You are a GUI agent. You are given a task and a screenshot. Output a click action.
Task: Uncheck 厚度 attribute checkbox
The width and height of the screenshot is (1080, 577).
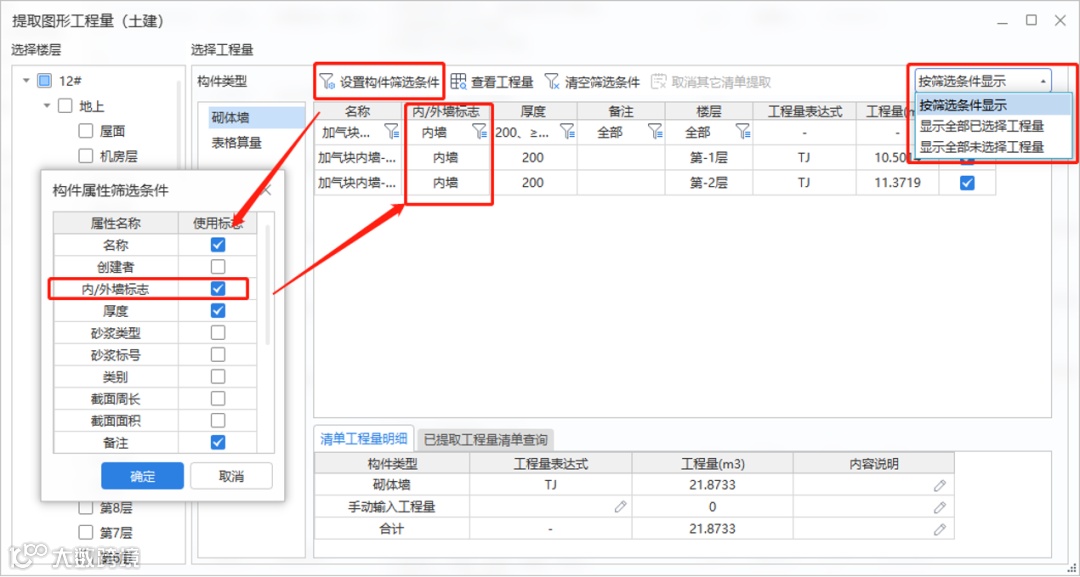click(218, 311)
